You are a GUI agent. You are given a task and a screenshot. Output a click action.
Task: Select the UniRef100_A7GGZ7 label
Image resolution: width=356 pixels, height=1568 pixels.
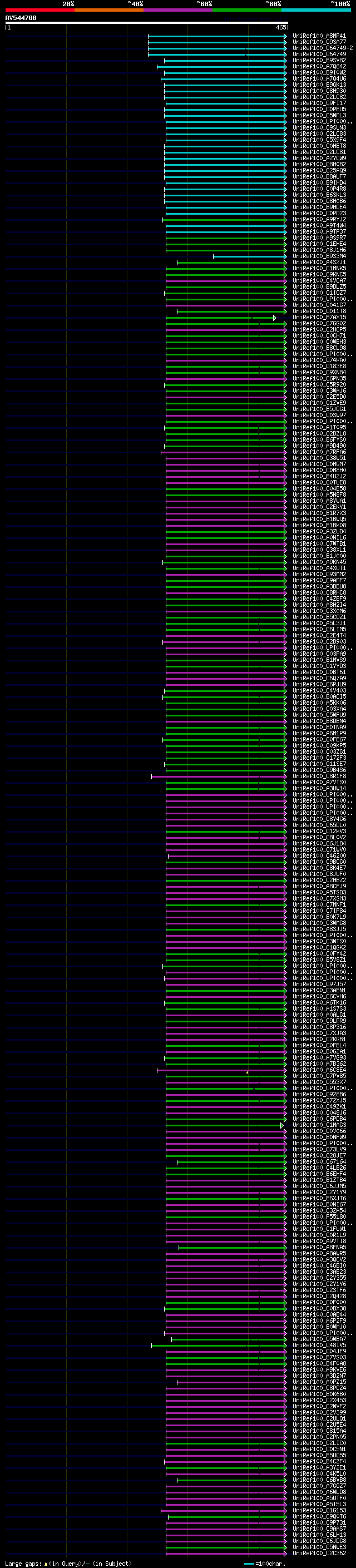click(x=319, y=1486)
